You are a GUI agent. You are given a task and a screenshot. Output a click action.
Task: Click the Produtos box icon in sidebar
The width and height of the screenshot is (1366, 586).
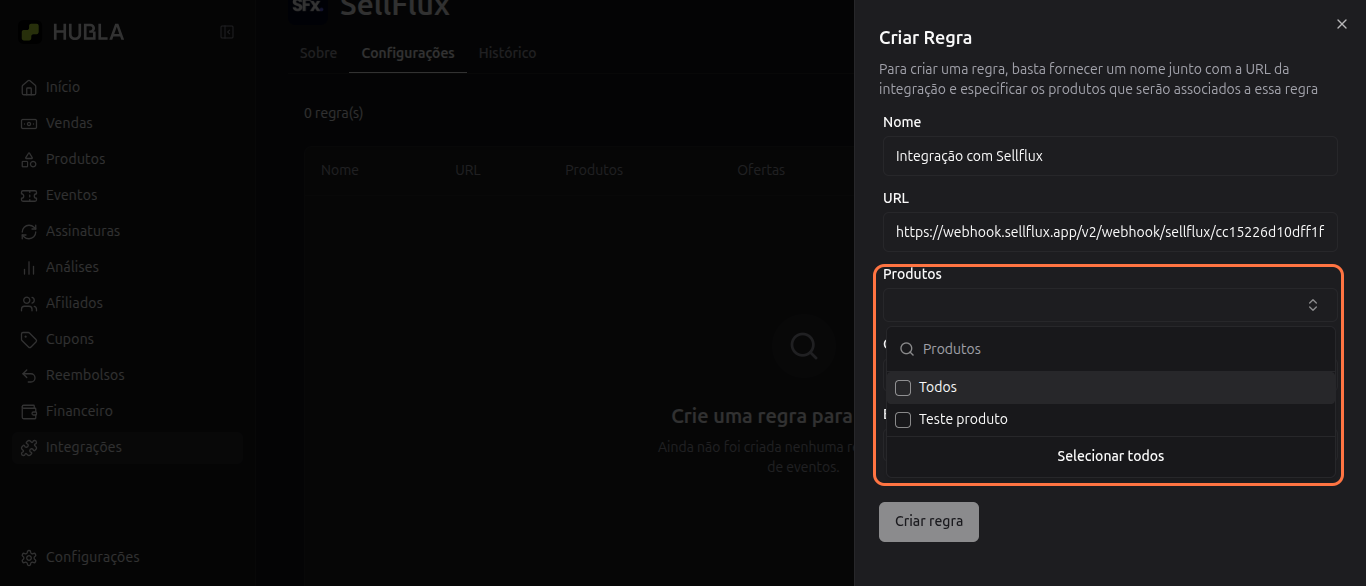29,160
